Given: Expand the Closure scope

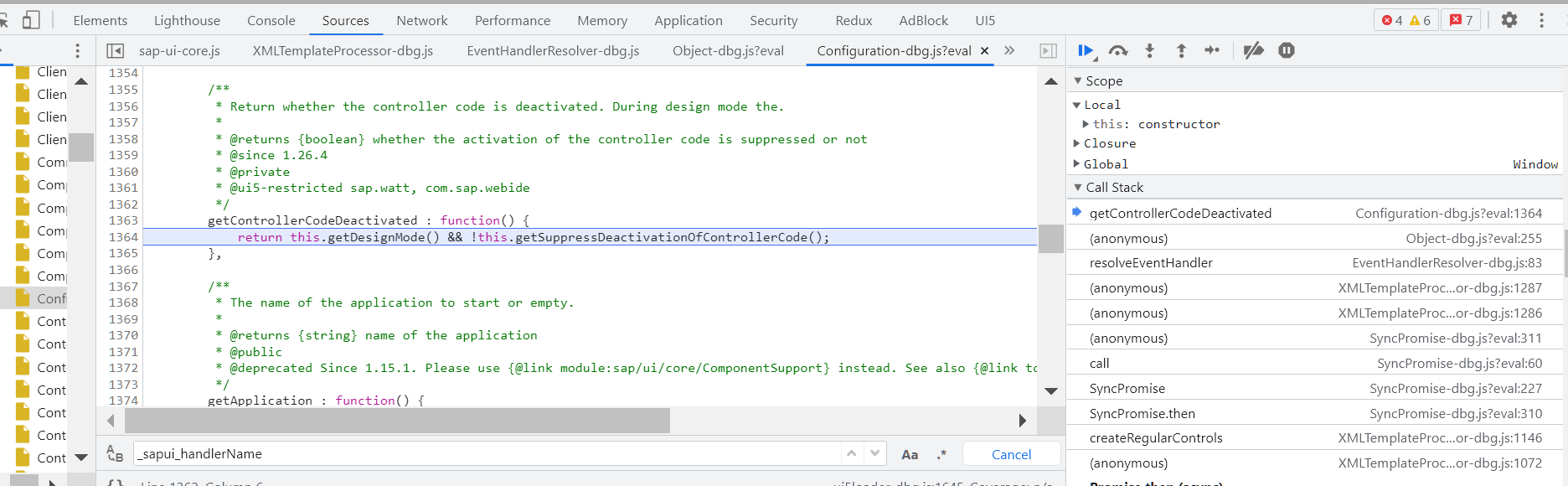Looking at the screenshot, I should 1077,143.
